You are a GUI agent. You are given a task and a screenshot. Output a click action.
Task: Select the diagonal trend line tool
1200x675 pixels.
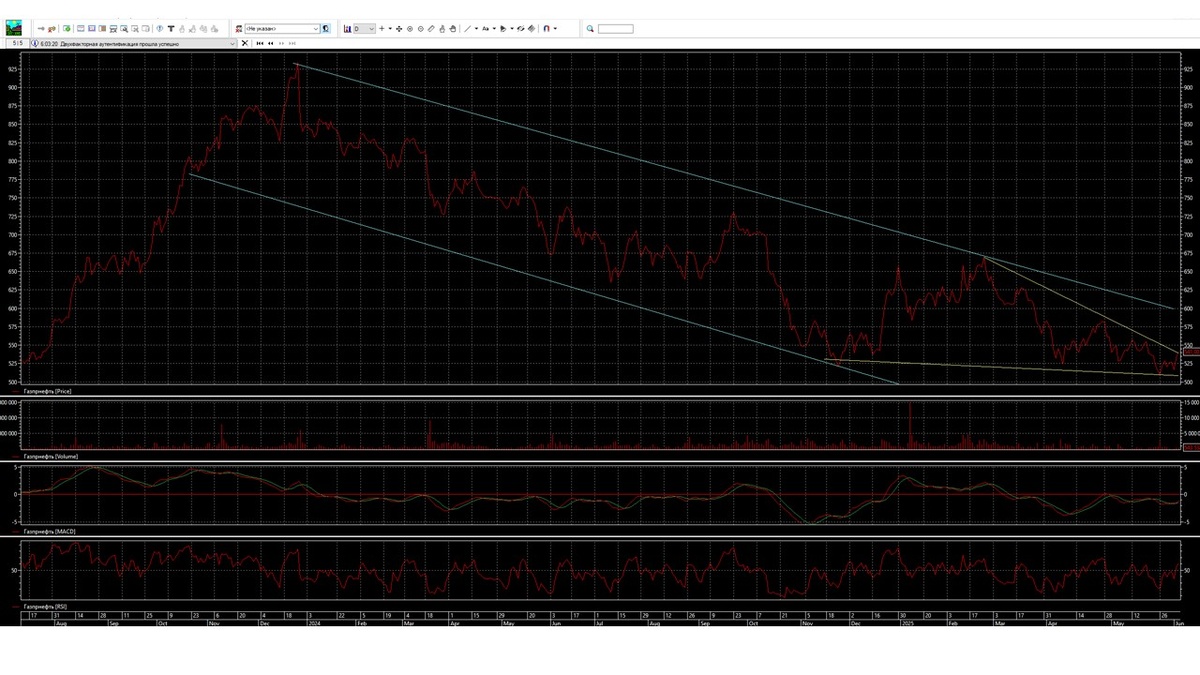click(467, 29)
